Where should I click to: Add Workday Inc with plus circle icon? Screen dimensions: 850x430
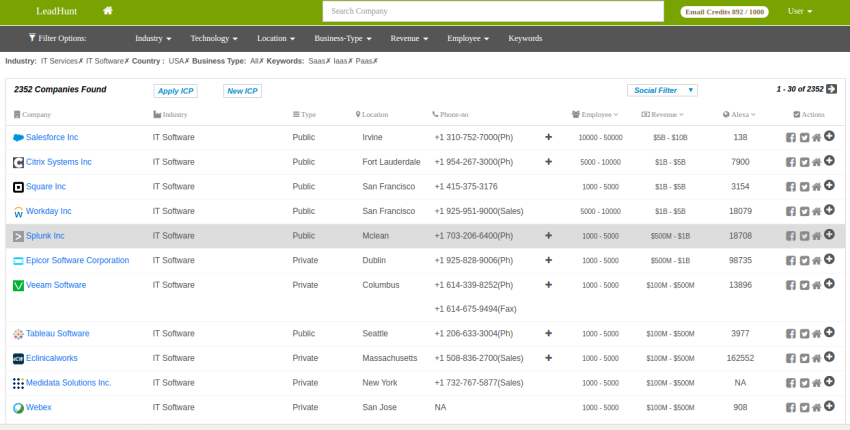pos(829,210)
